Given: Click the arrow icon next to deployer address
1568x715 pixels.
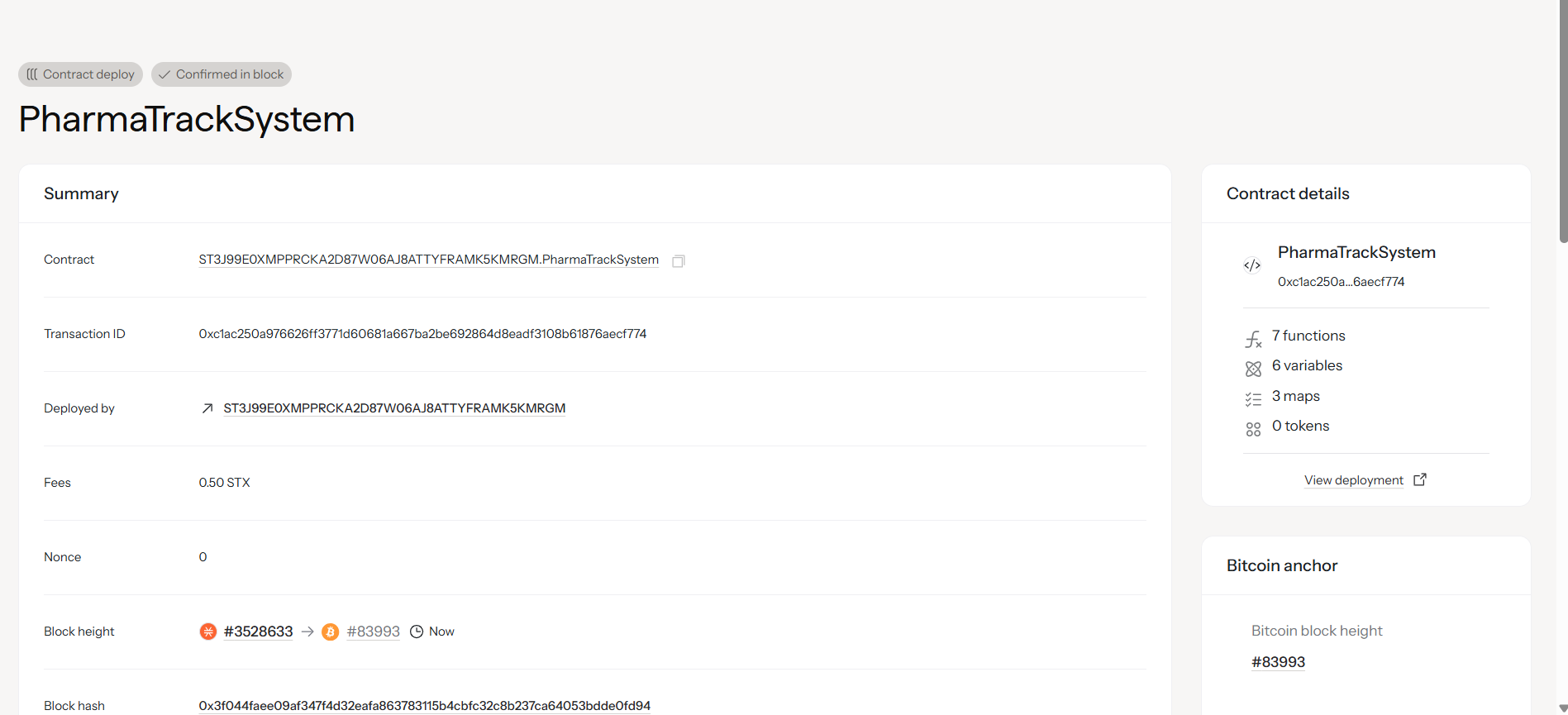Looking at the screenshot, I should pyautogui.click(x=207, y=408).
